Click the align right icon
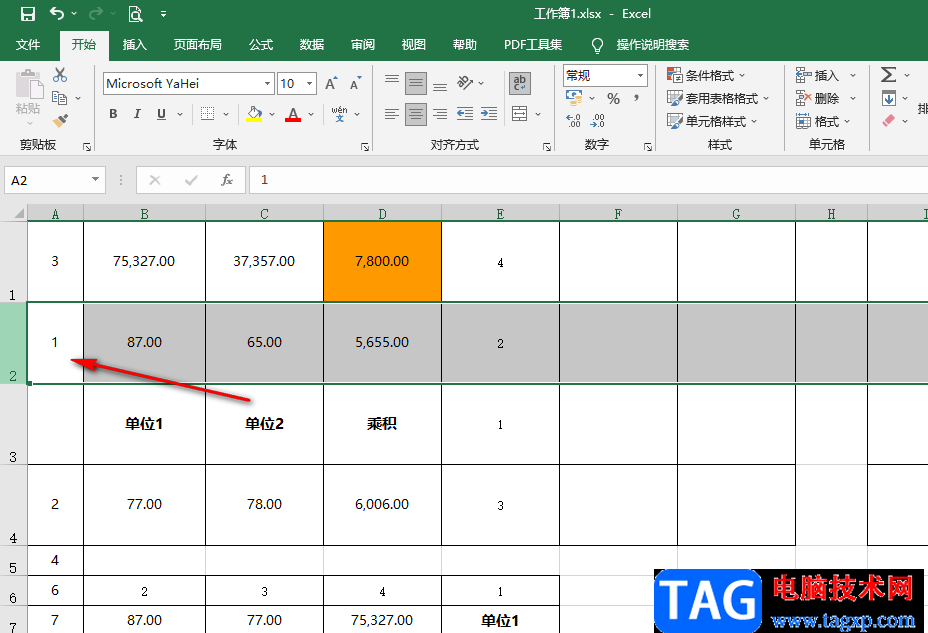This screenshot has width=928, height=633. point(440,114)
